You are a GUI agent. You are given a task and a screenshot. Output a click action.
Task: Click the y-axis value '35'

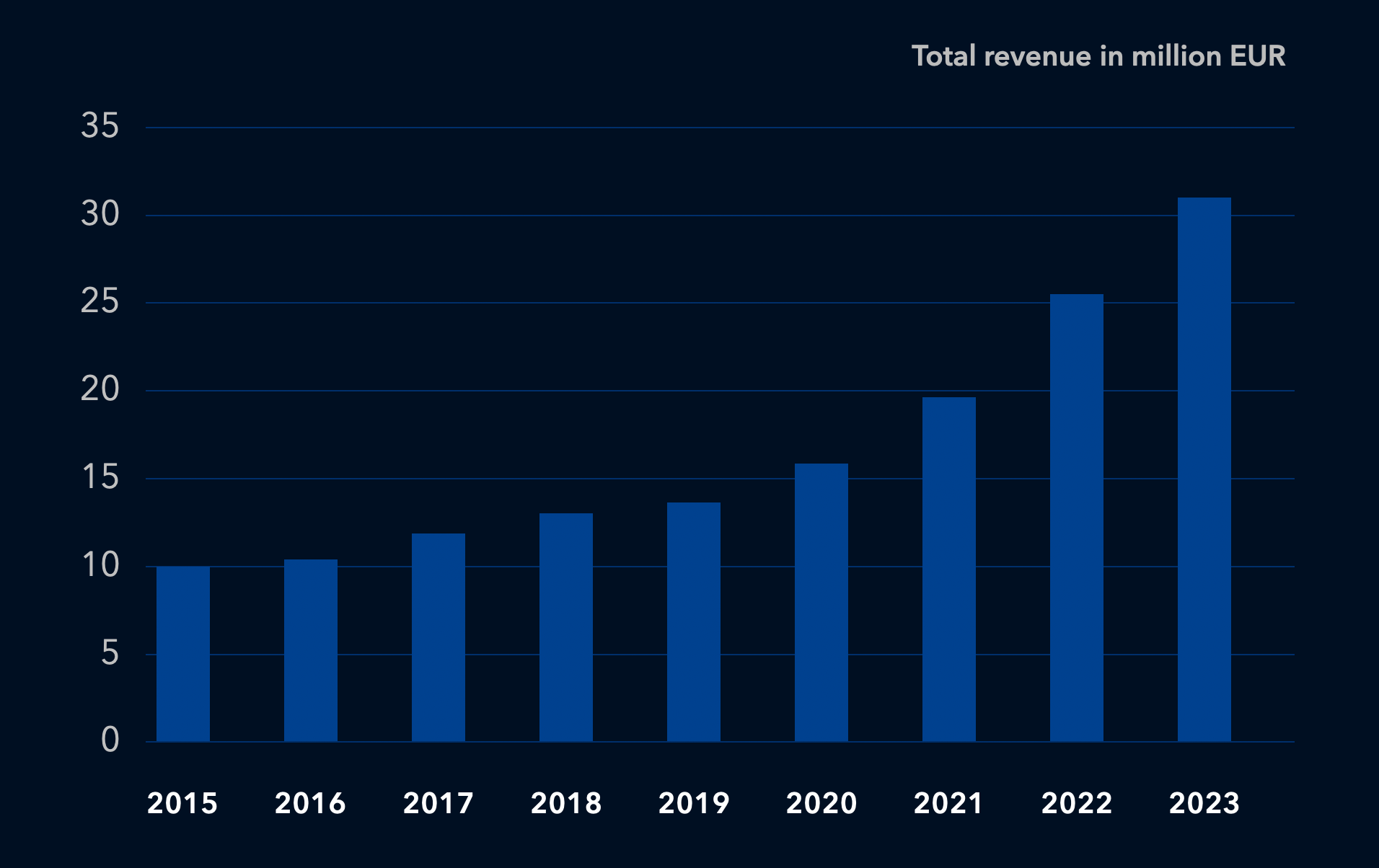click(x=100, y=126)
